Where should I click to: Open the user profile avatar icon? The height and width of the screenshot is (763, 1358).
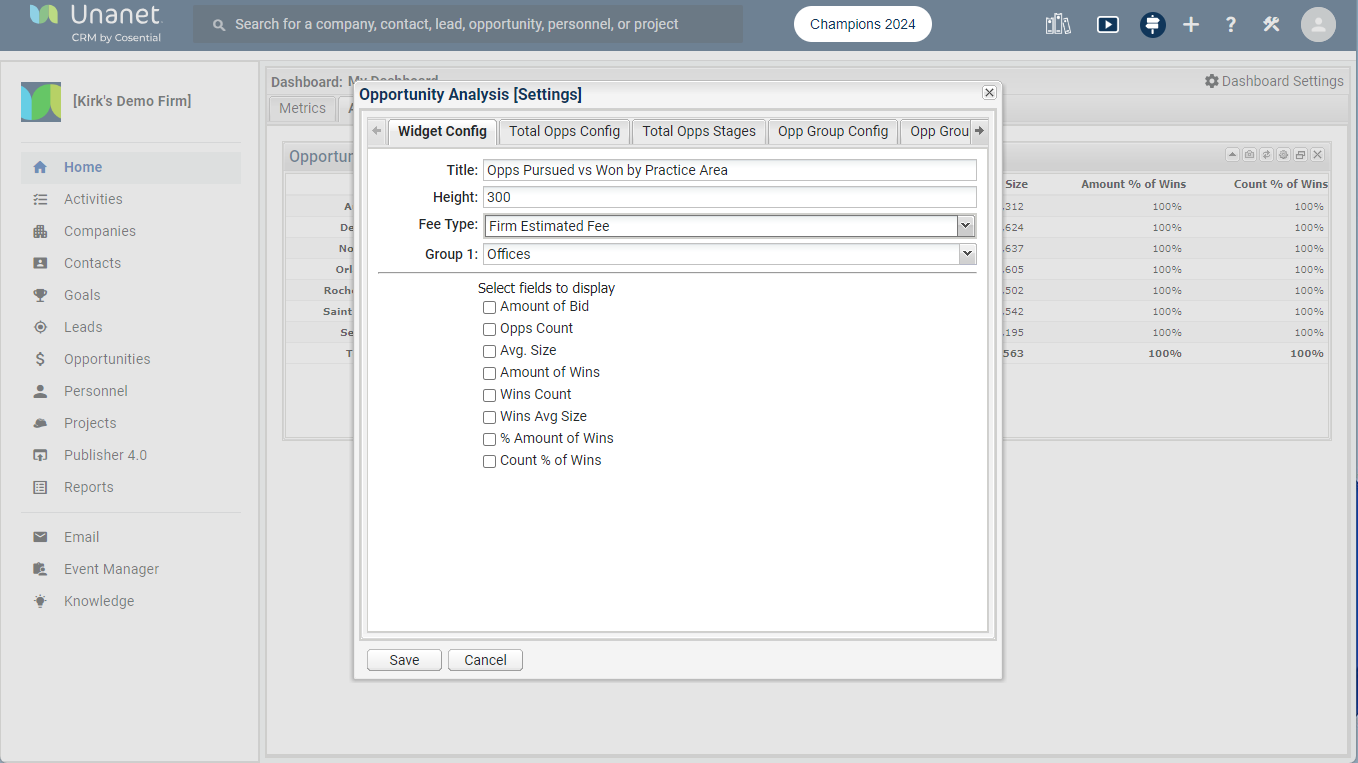[x=1318, y=25]
